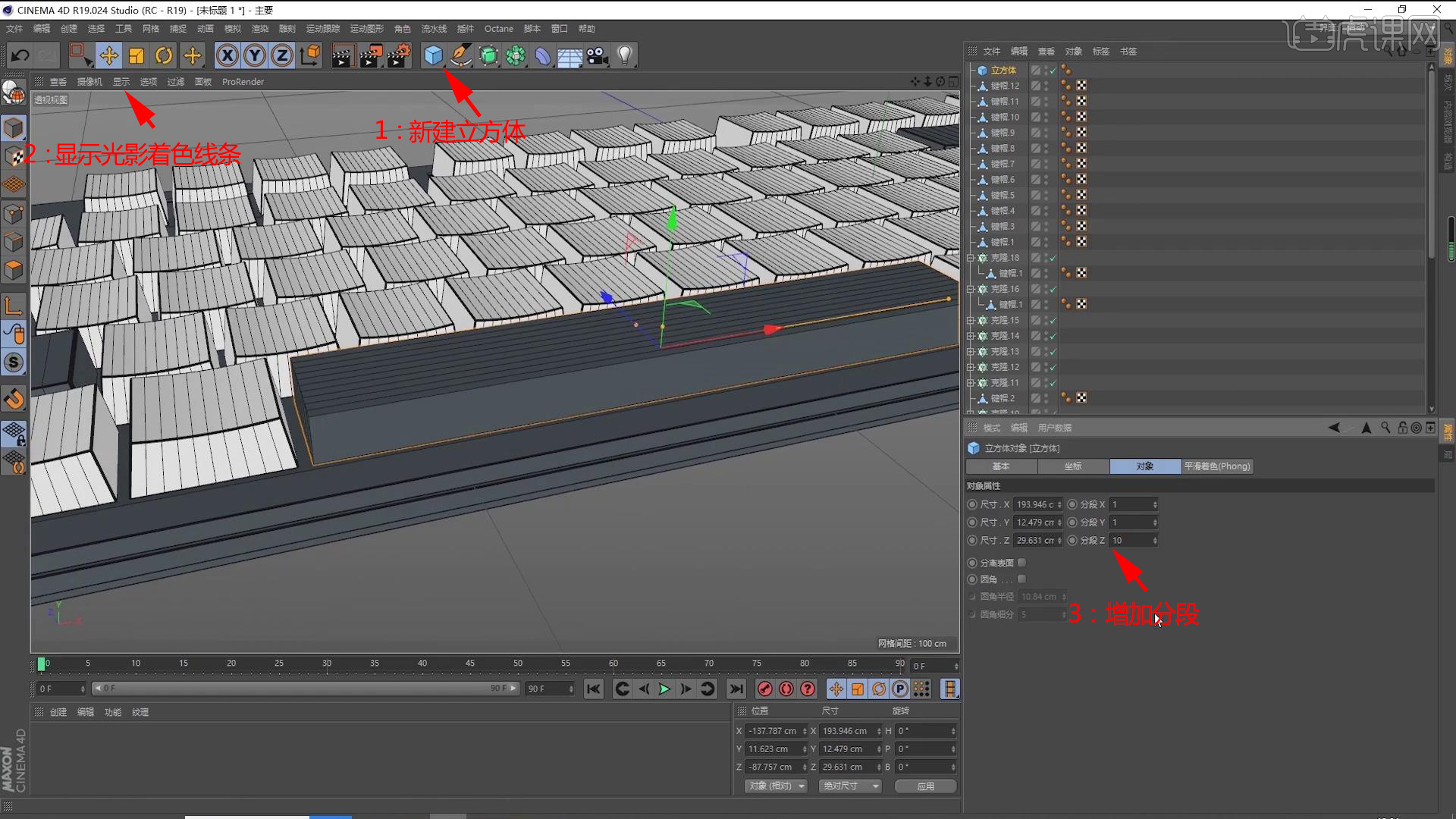Click the 应用 apply button

[925, 786]
